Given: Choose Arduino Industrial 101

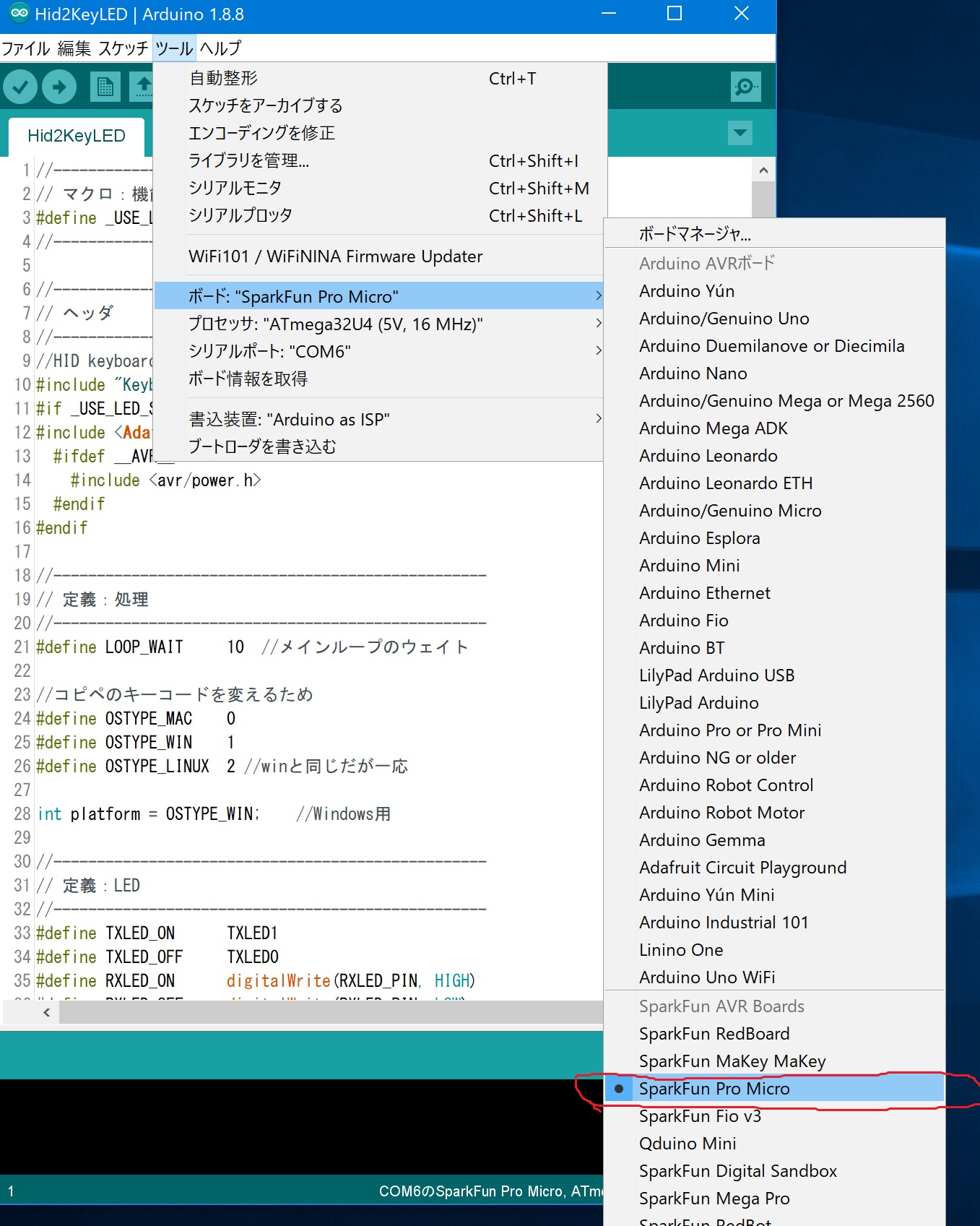Looking at the screenshot, I should [774, 923].
